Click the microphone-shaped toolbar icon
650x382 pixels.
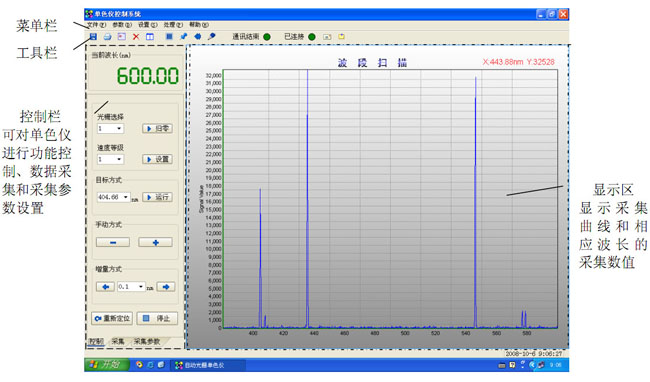click(x=211, y=36)
